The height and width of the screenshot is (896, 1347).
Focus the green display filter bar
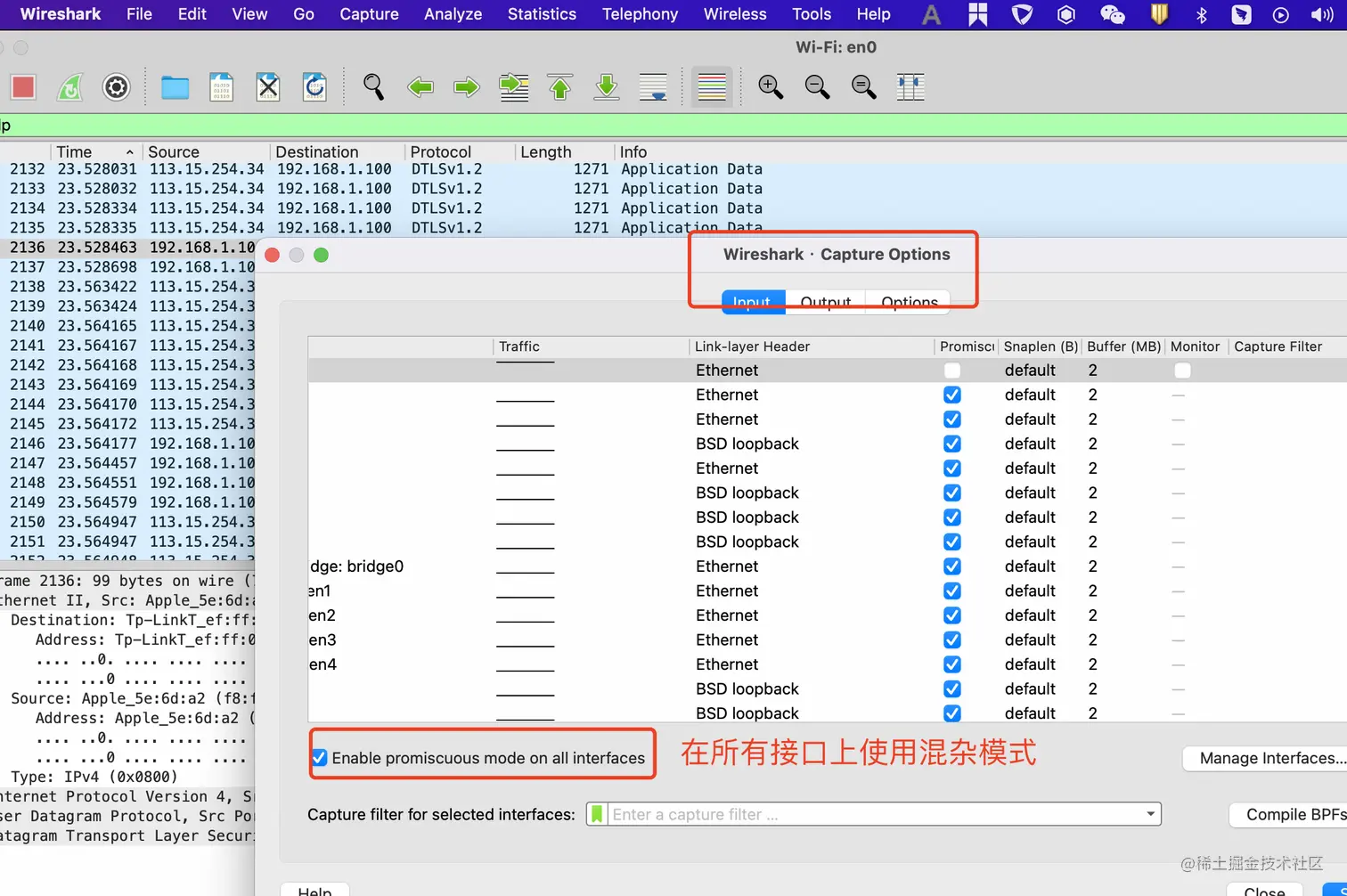[x=673, y=126]
